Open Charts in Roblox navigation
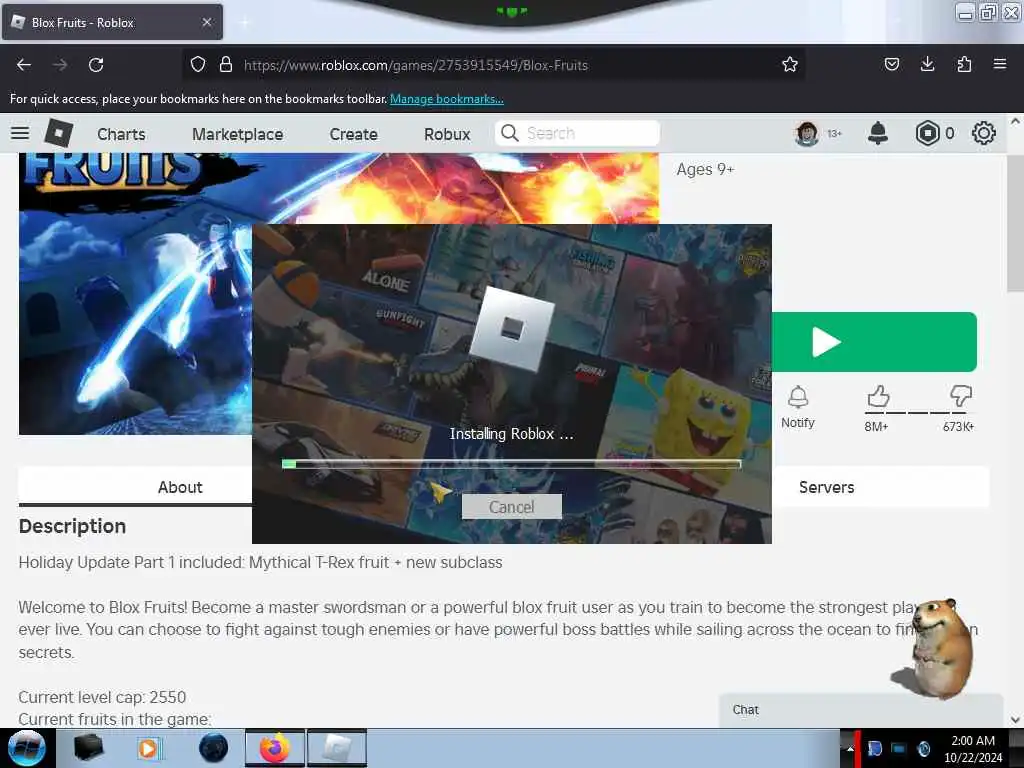1024x768 pixels. coord(121,134)
